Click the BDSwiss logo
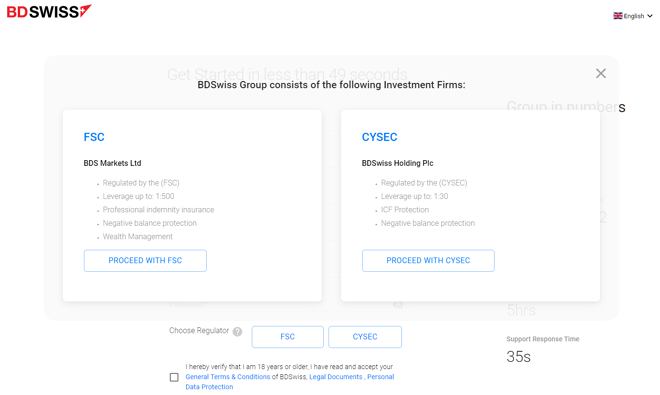 point(49,11)
